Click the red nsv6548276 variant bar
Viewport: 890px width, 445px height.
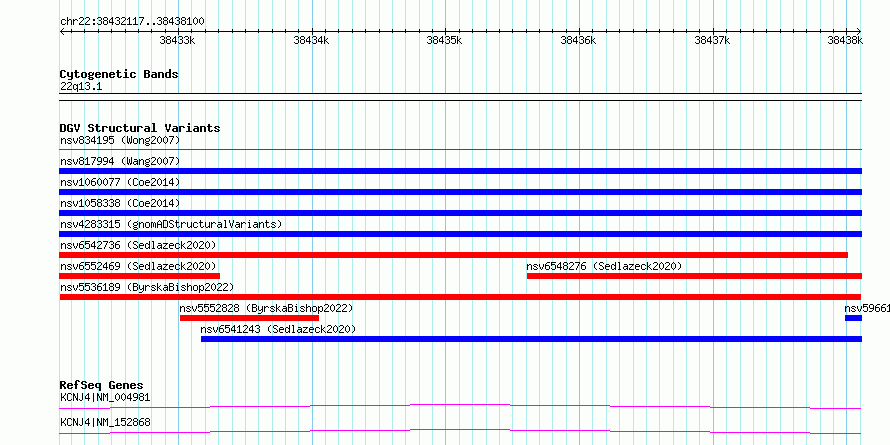point(694,276)
